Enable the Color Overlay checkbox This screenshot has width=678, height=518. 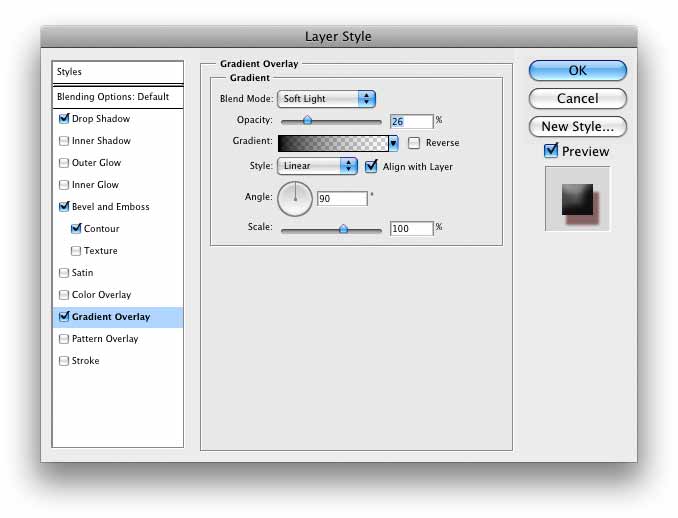point(64,294)
